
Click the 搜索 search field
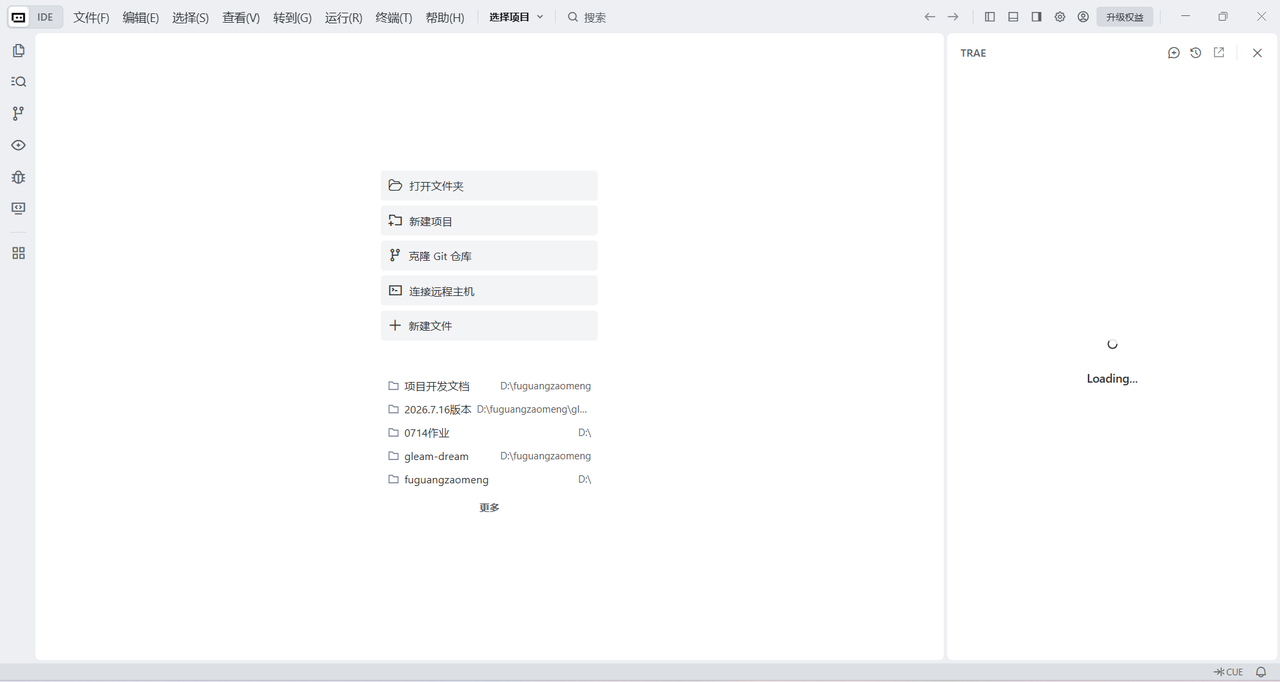pos(587,17)
